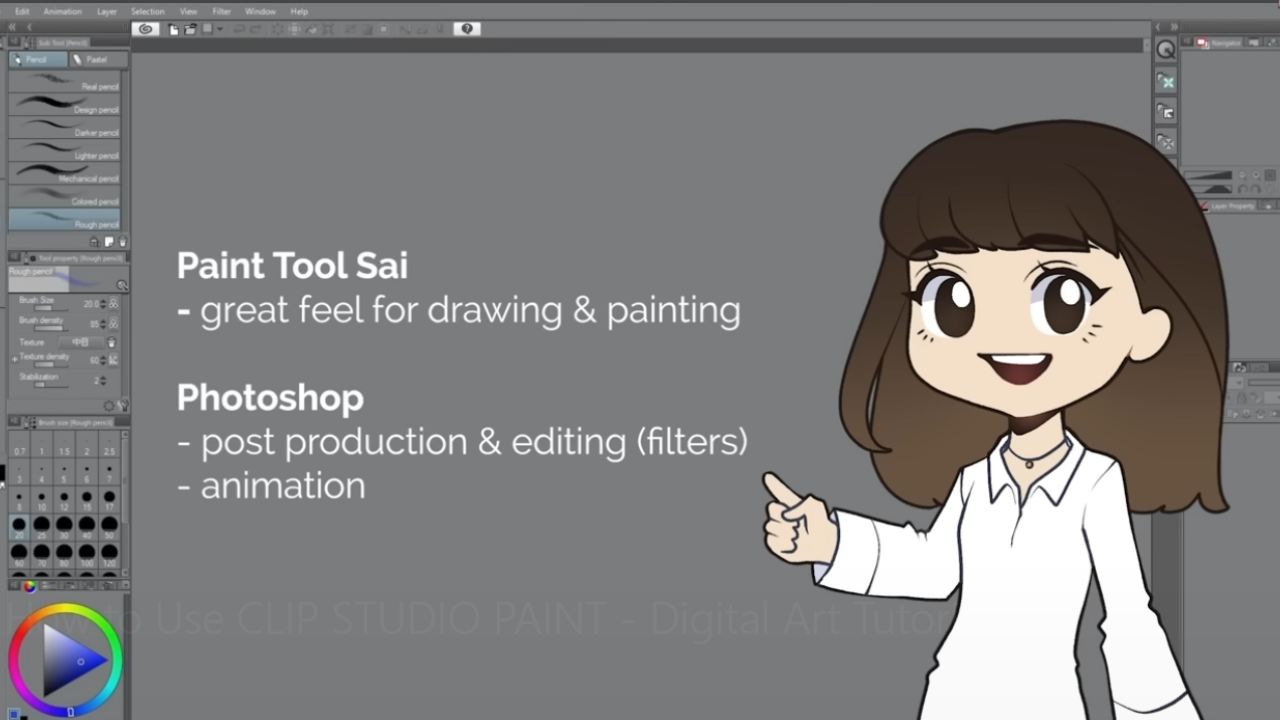1280x720 pixels.
Task: Select the Design pencil brush
Action: coord(64,104)
